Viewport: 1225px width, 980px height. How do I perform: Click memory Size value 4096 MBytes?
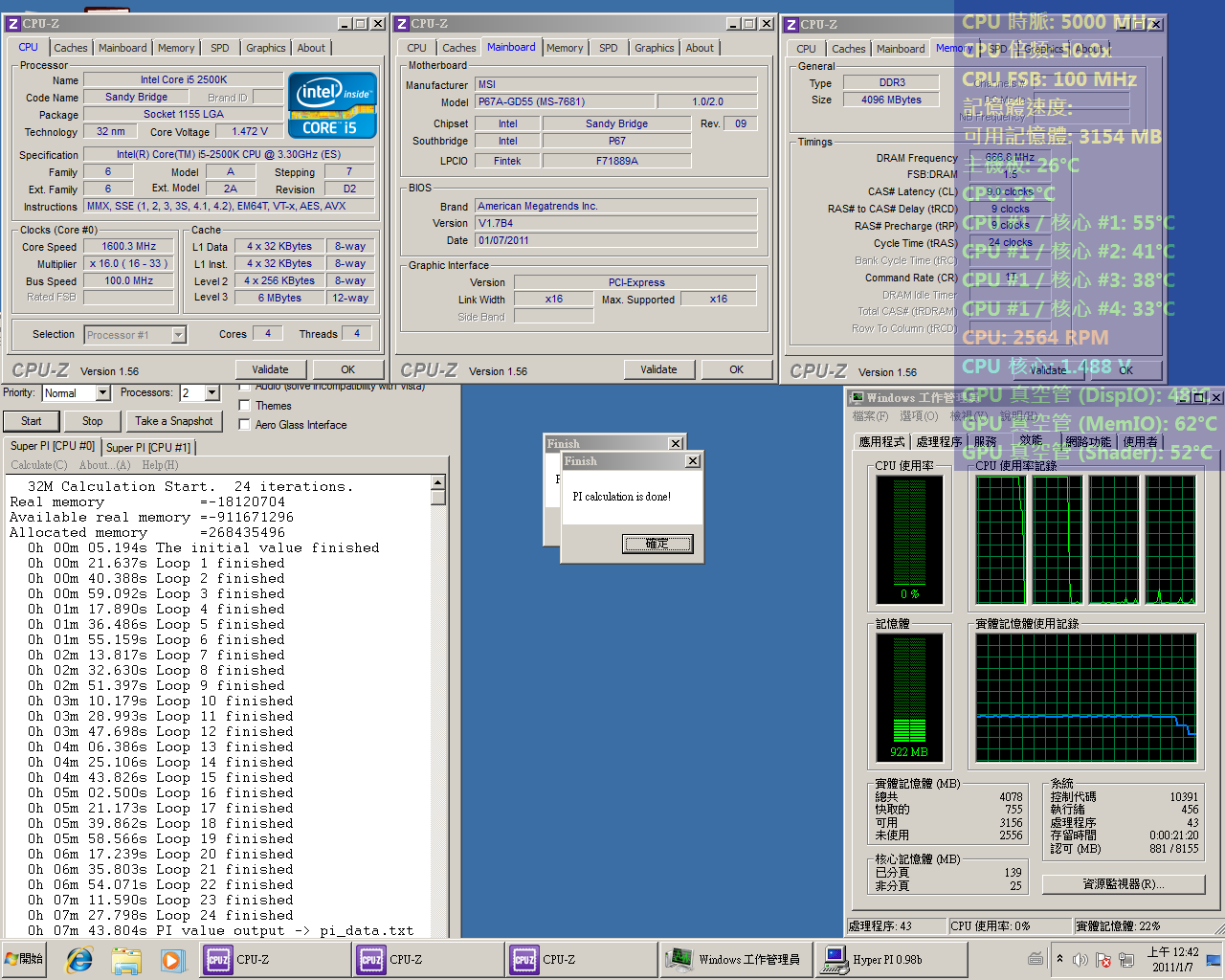pos(891,100)
